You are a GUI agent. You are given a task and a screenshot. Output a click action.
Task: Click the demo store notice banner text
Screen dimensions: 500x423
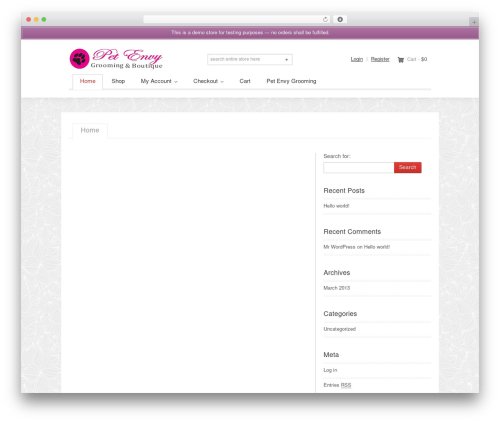(250, 33)
